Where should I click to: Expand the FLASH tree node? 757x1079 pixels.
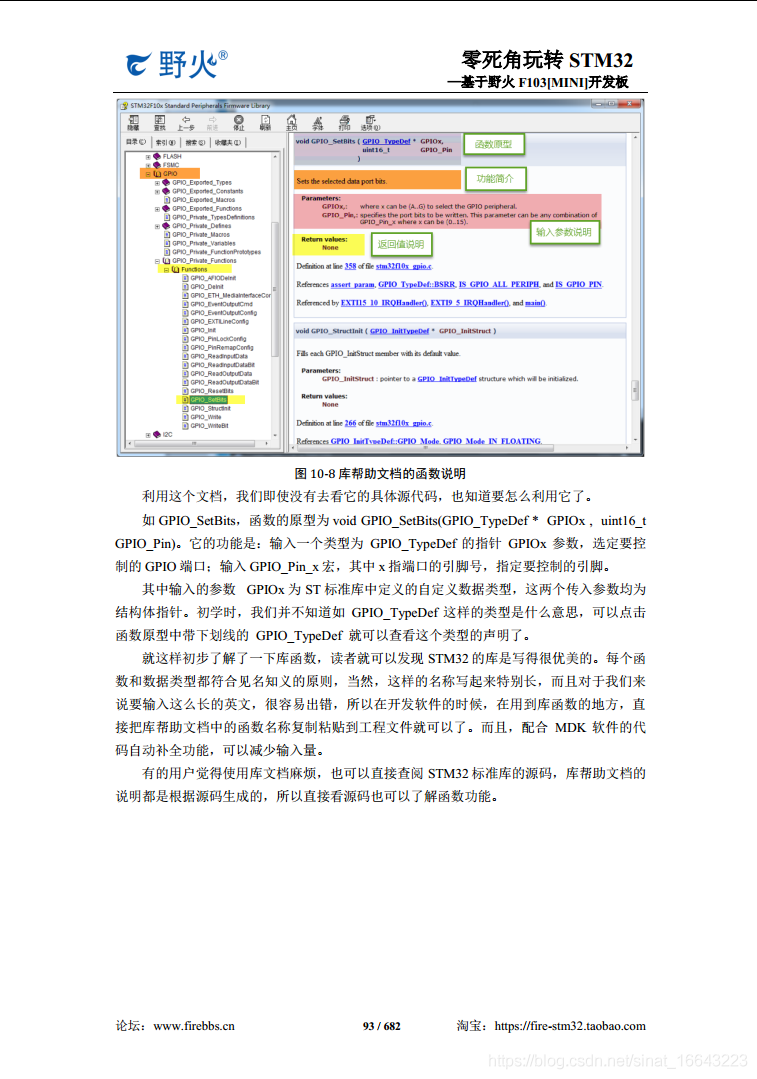click(x=148, y=157)
